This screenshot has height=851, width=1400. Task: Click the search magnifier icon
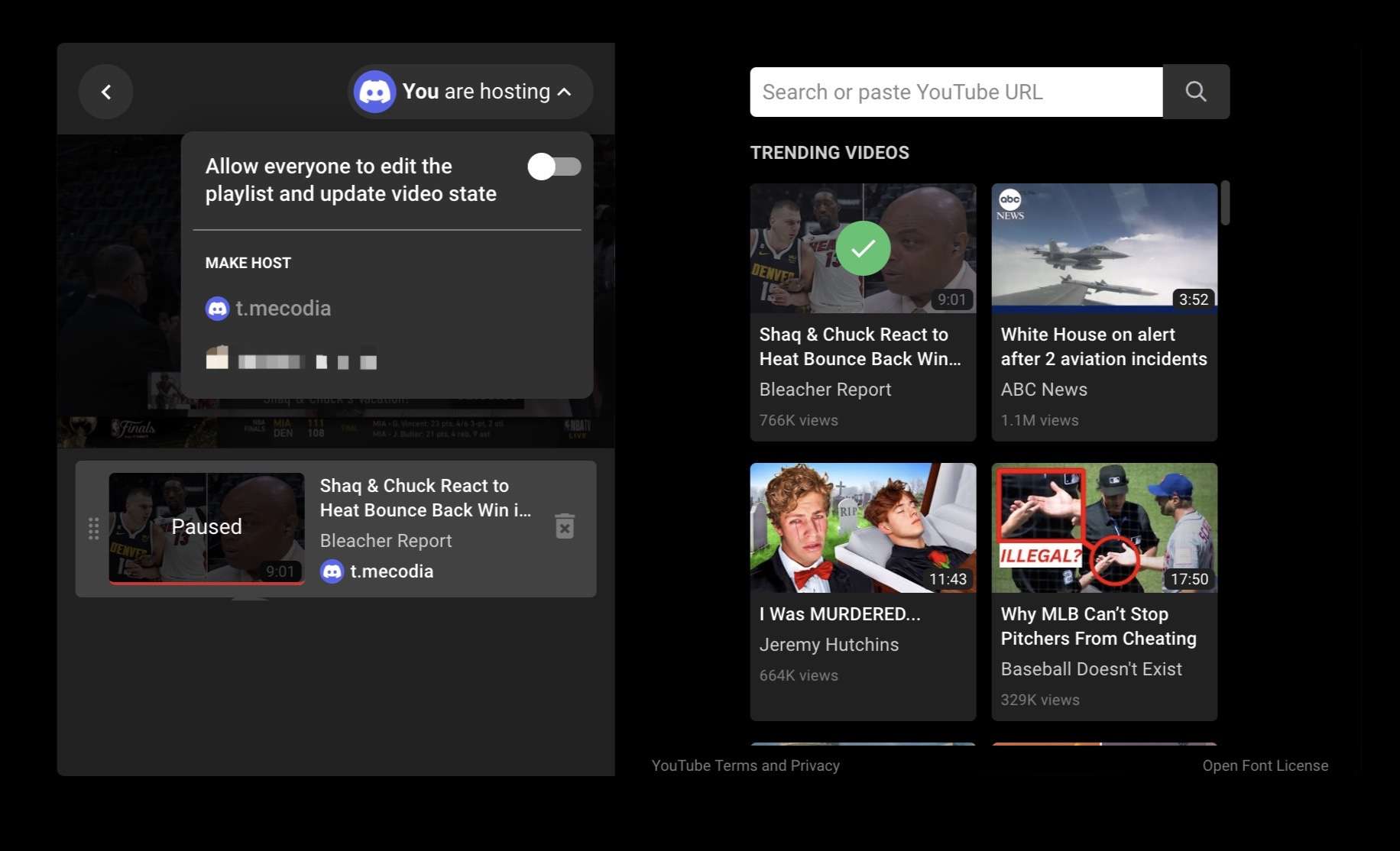(1195, 92)
